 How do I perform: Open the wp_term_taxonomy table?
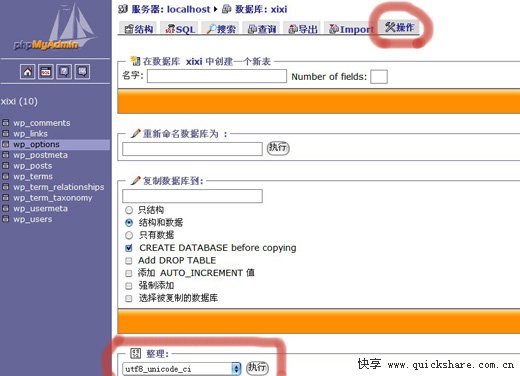(x=53, y=198)
